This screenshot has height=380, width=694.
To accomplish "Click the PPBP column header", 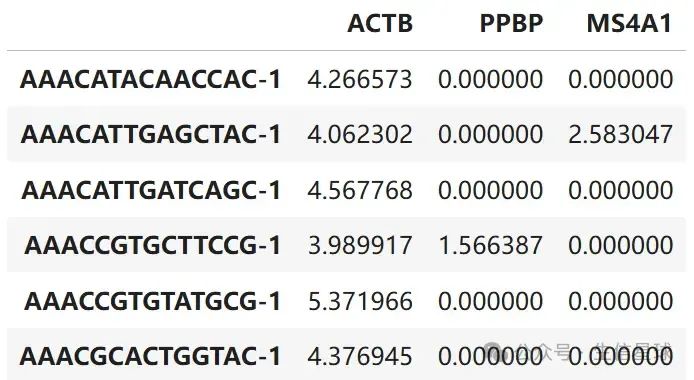I will click(x=511, y=23).
